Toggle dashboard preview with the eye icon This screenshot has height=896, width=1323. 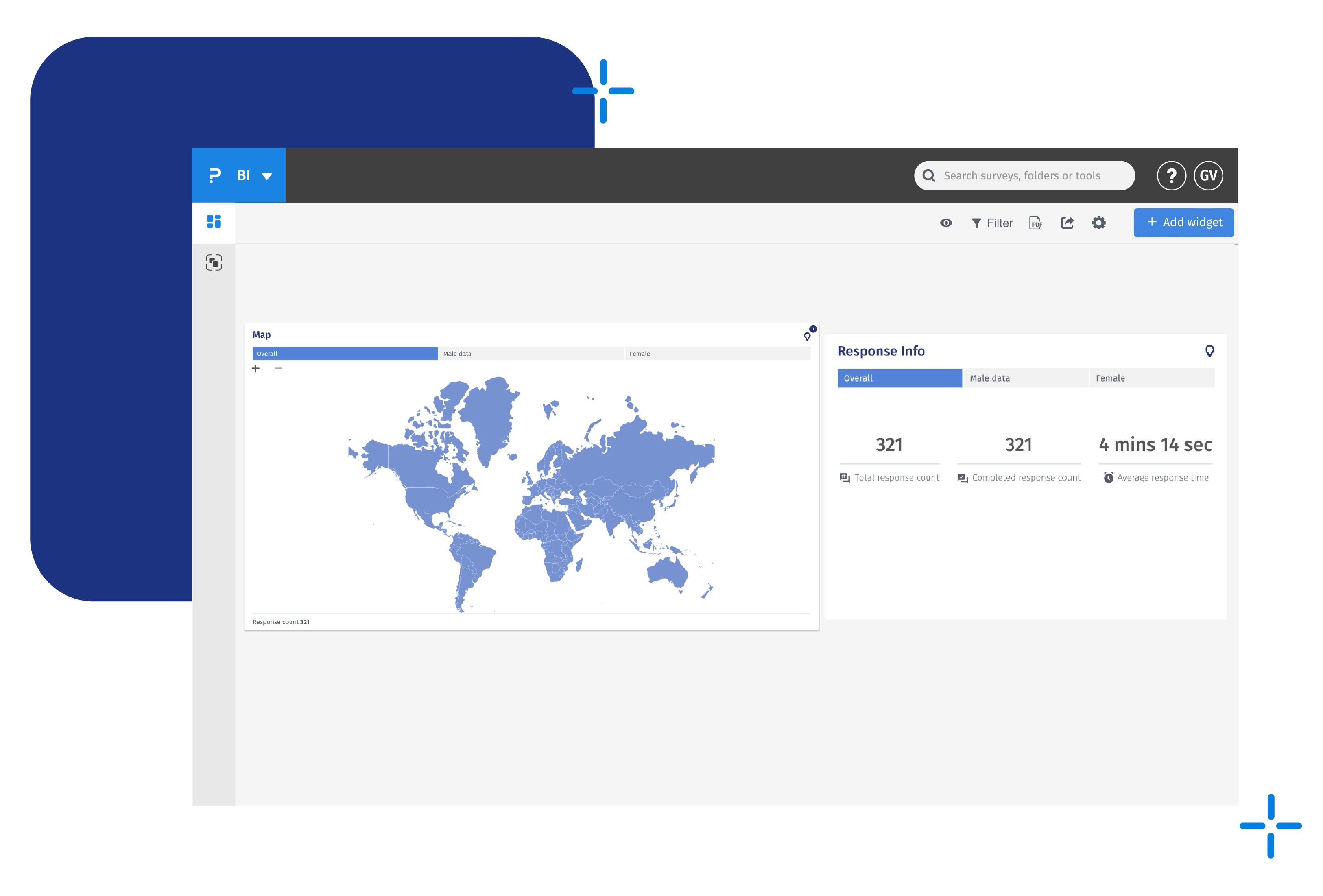click(x=945, y=223)
